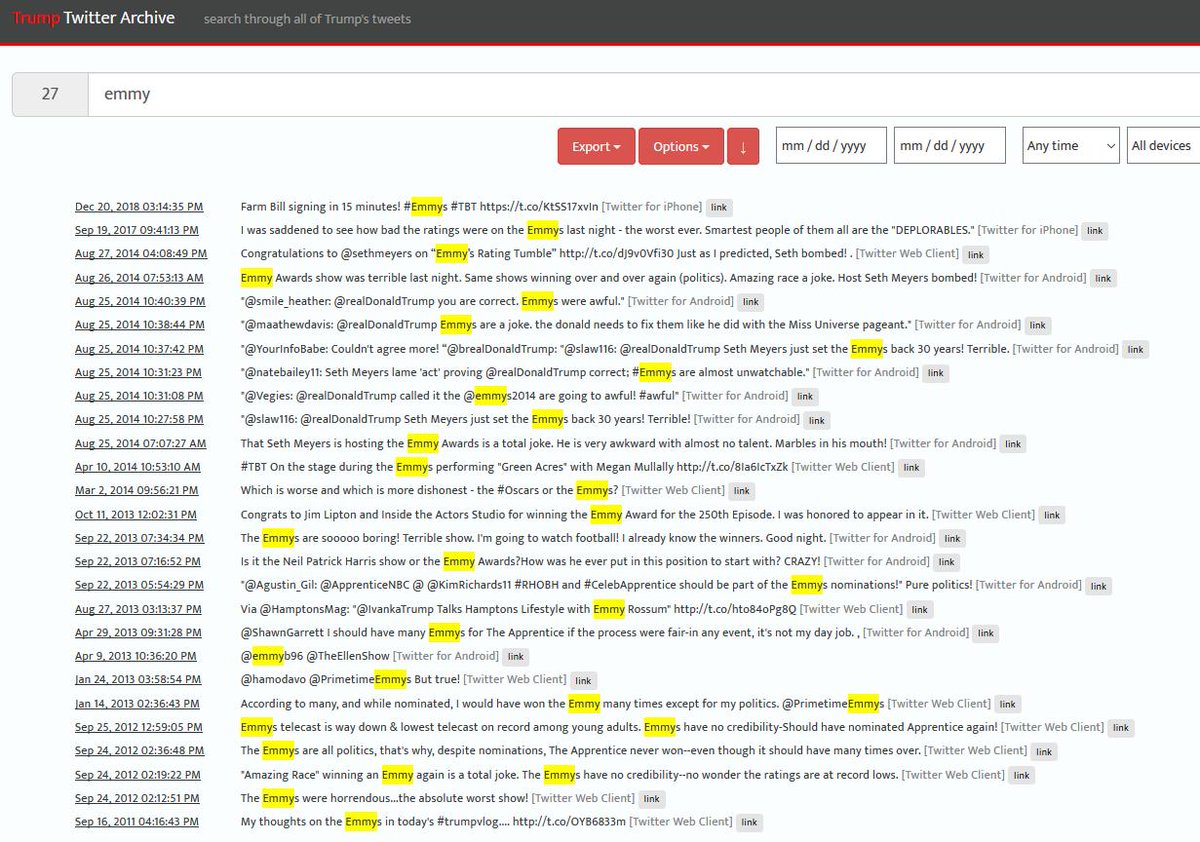Open date link Aug 25, 2014 10:40:39 PM
The width and height of the screenshot is (1200, 842).
coord(140,302)
